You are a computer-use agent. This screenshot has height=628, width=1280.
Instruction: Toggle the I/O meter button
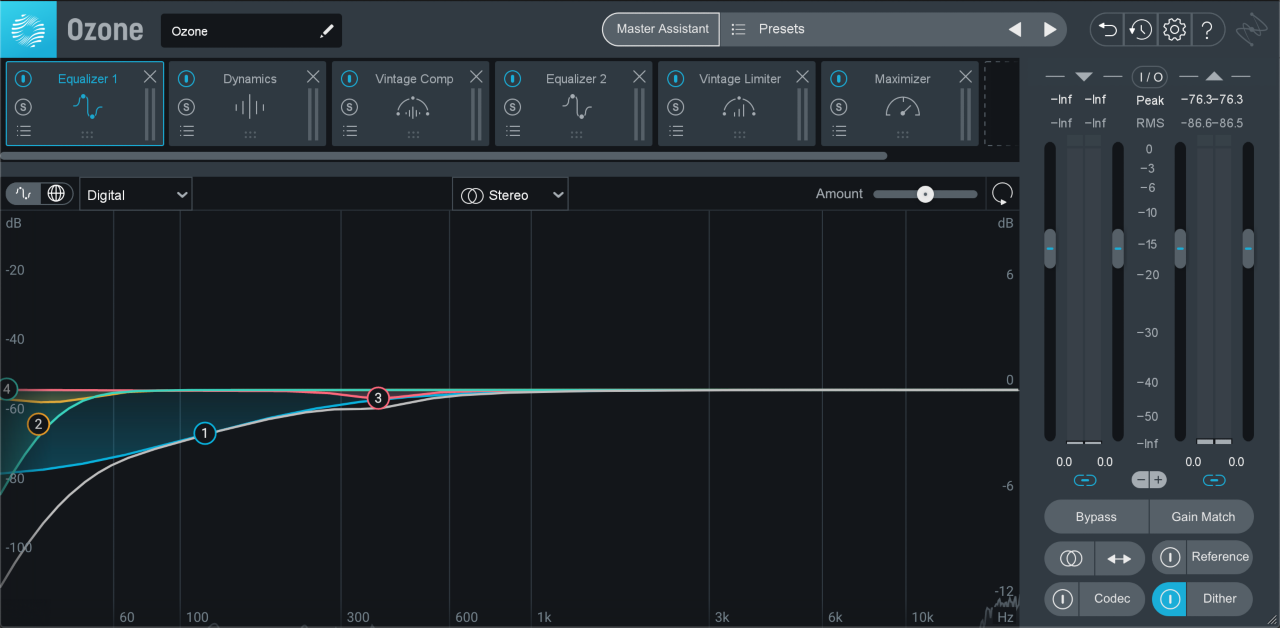pyautogui.click(x=1149, y=77)
